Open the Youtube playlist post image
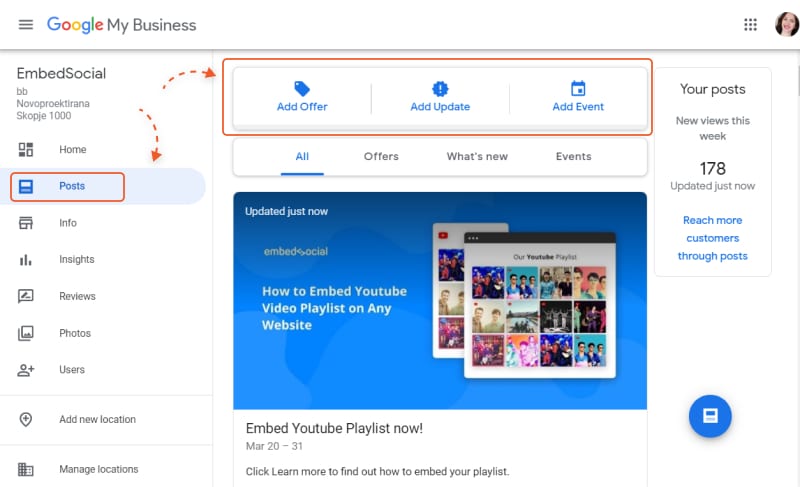Viewport: 800px width, 487px height. (x=440, y=301)
